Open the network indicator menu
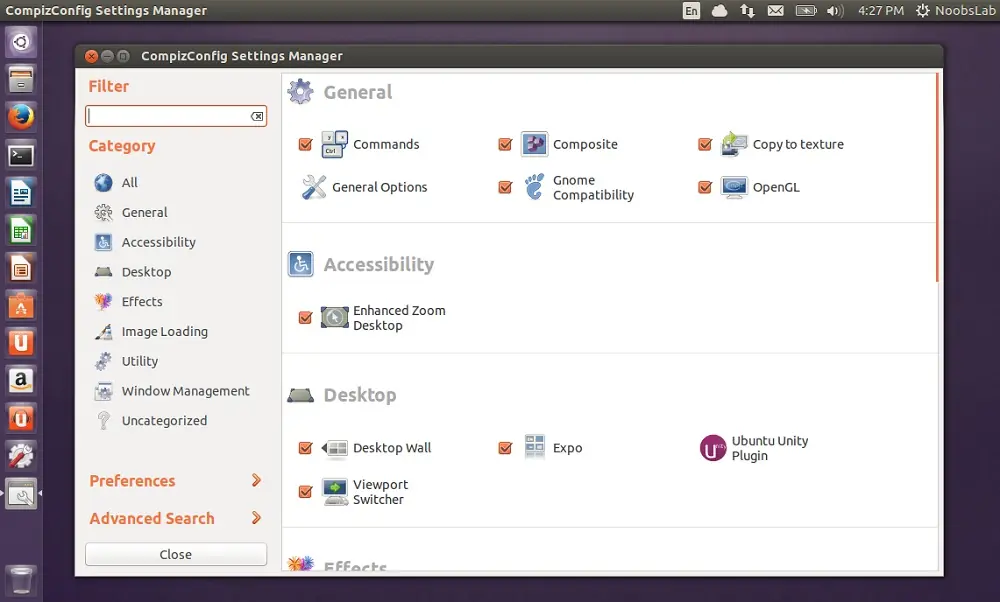1000x602 pixels. click(747, 11)
